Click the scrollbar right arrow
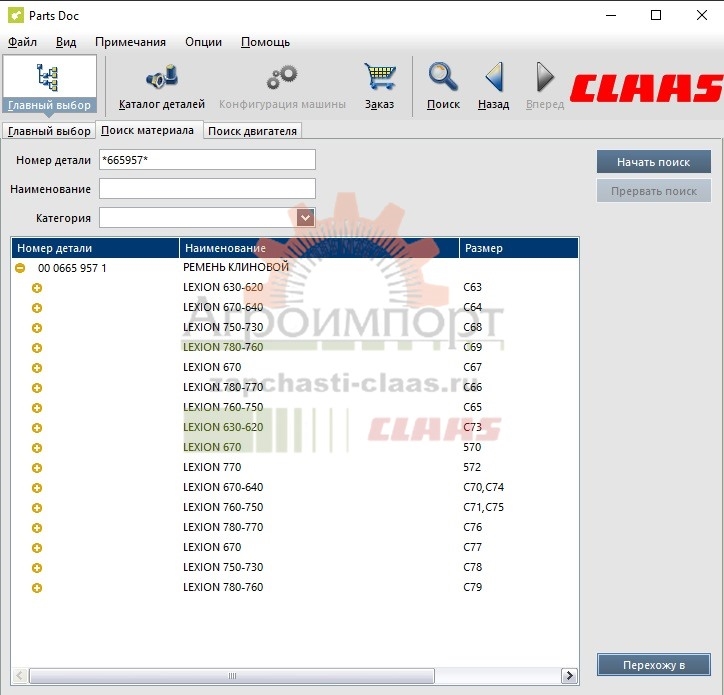 pos(569,676)
